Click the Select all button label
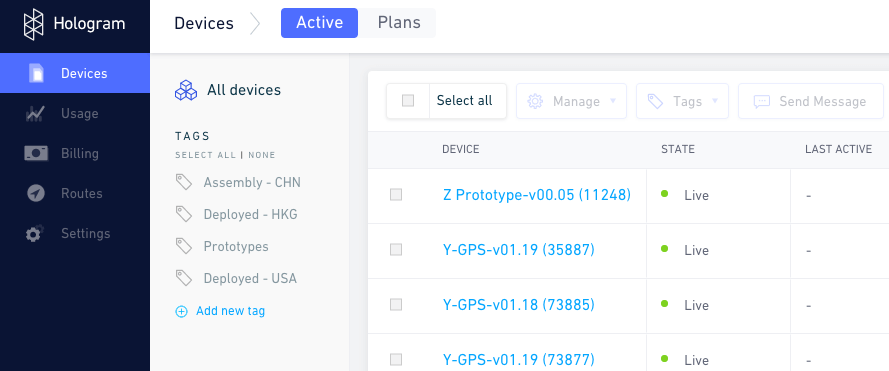This screenshot has height=371, width=889. 464,100
